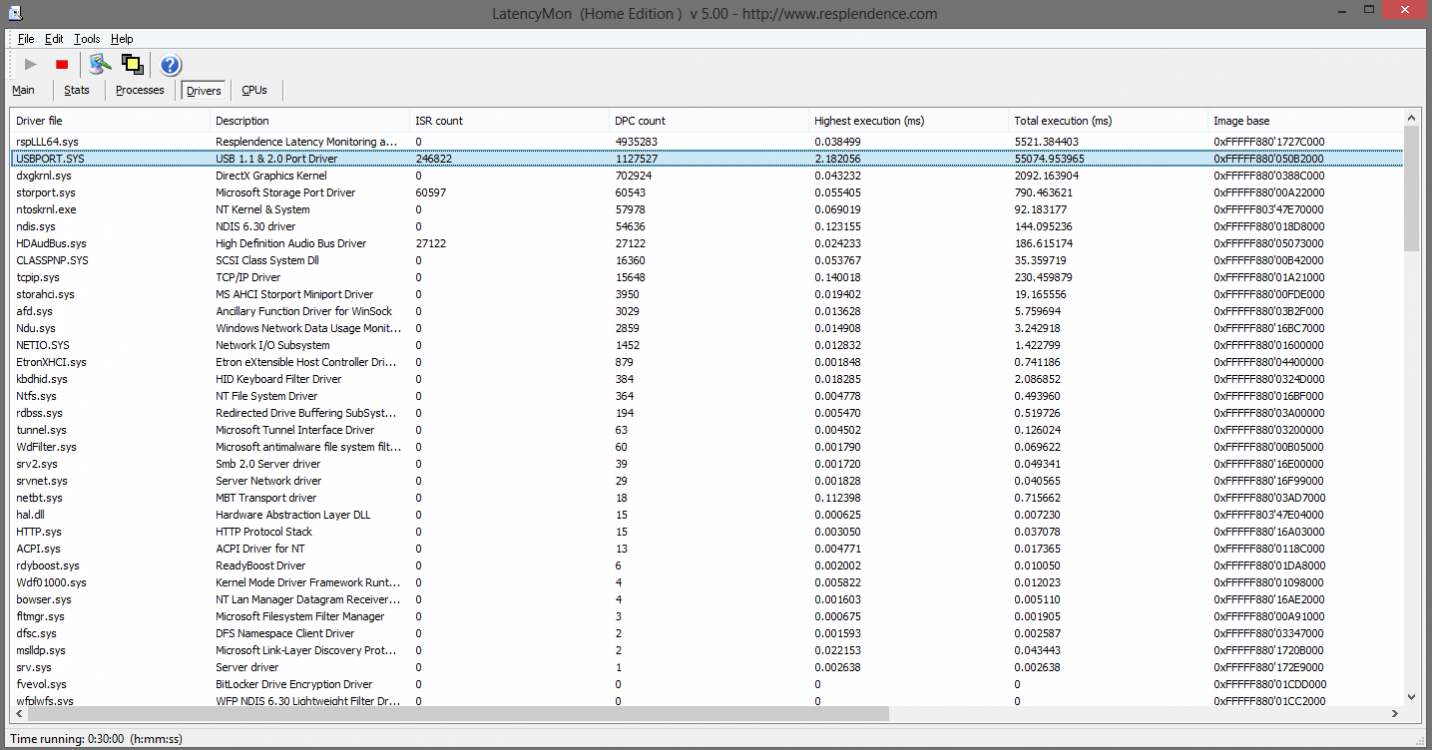Select the ACPI.sys driver row
This screenshot has height=750, width=1432.
click(x=707, y=549)
